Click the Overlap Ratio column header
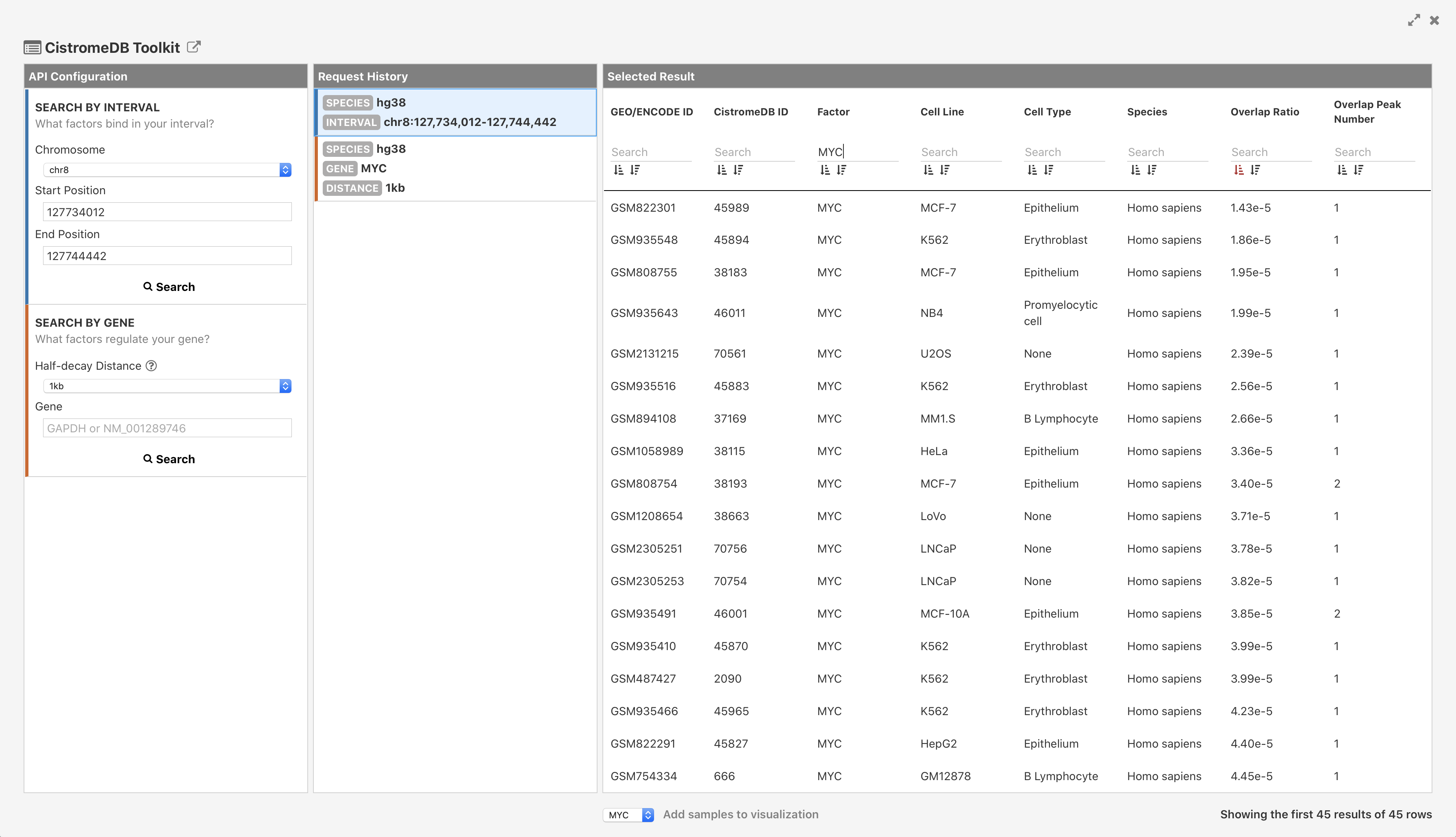The width and height of the screenshot is (1456, 837). [1265, 112]
